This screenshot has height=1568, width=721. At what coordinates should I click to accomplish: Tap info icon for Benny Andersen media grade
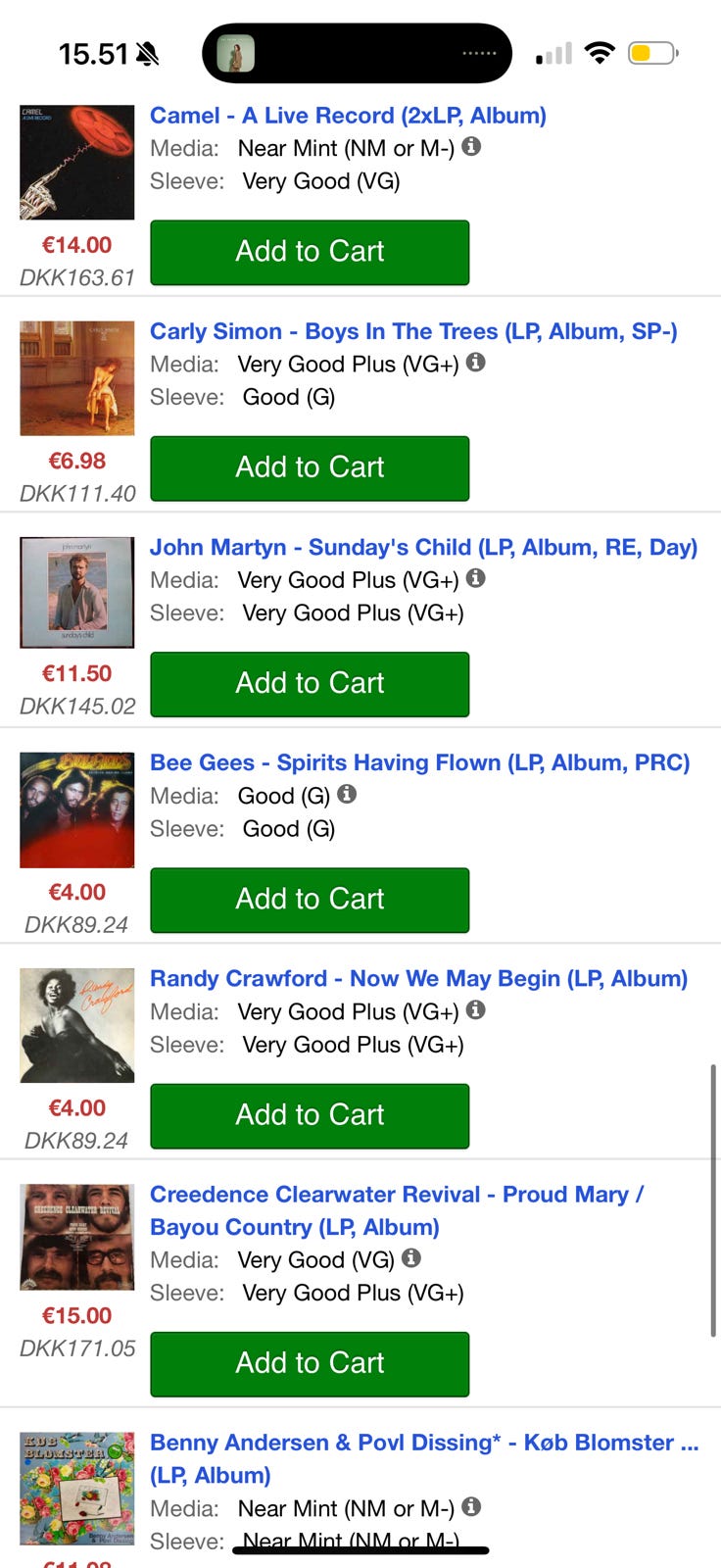(x=471, y=1506)
